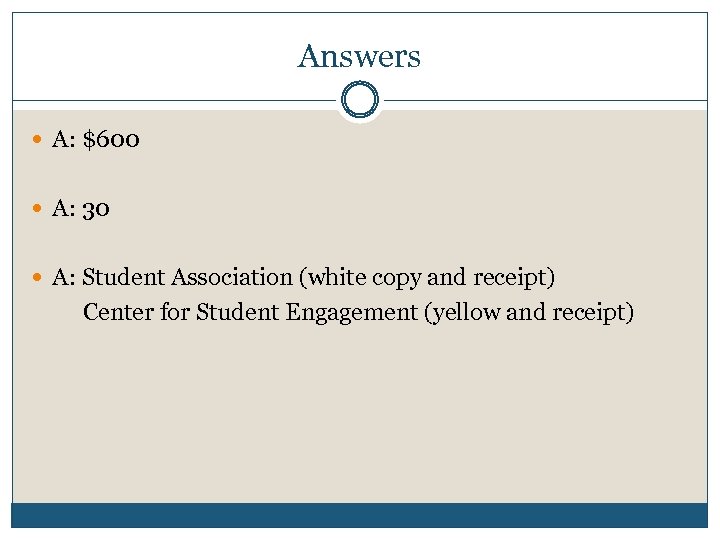Viewport: 720px width, 540px height.
Task: Click the bullet marker beside "A: Student Association"
Action: 38,277
